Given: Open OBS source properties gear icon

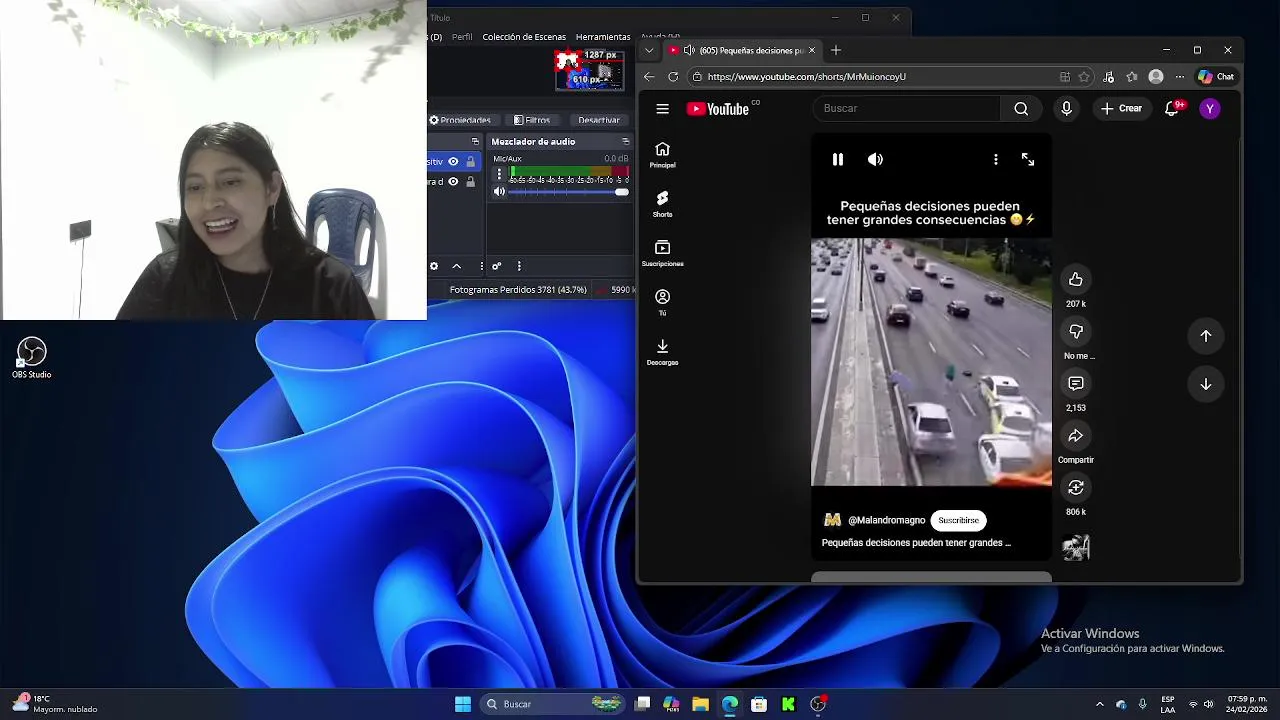Looking at the screenshot, I should [434, 266].
